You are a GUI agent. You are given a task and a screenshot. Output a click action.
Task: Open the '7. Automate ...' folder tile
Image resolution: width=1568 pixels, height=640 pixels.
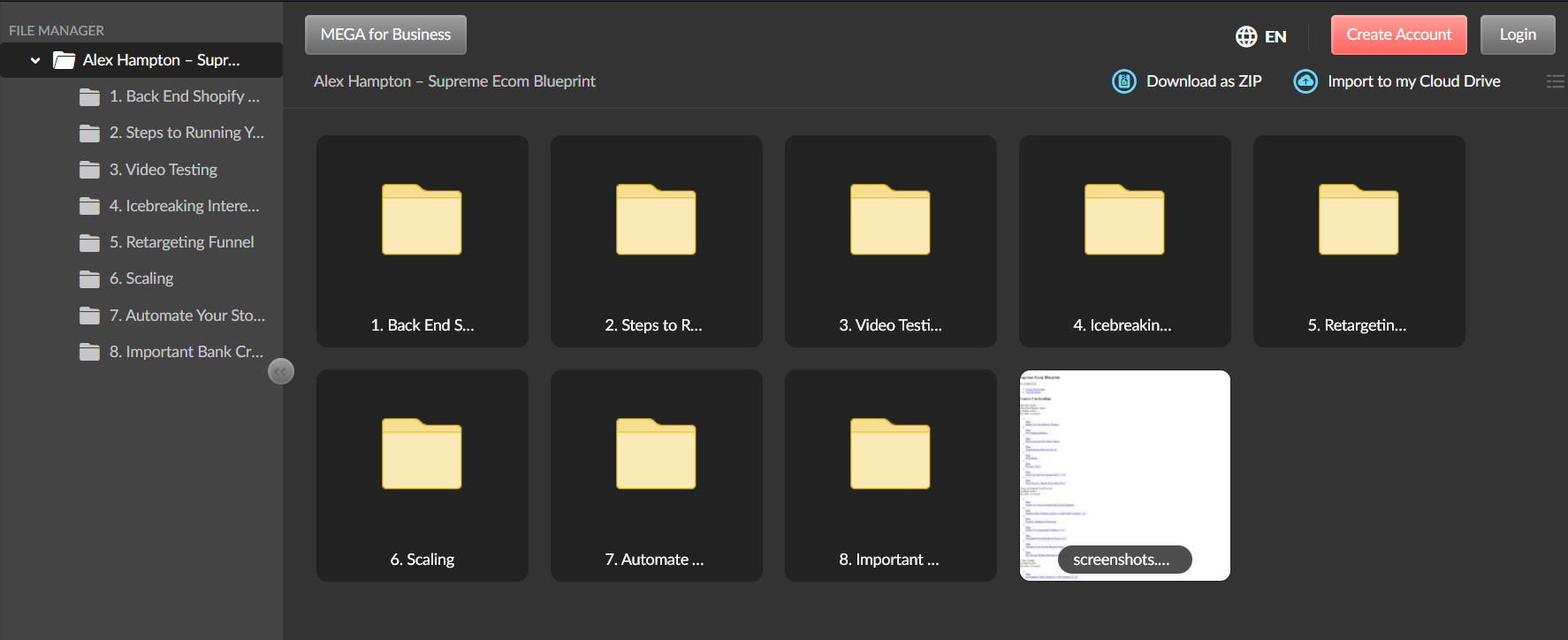coord(657,476)
